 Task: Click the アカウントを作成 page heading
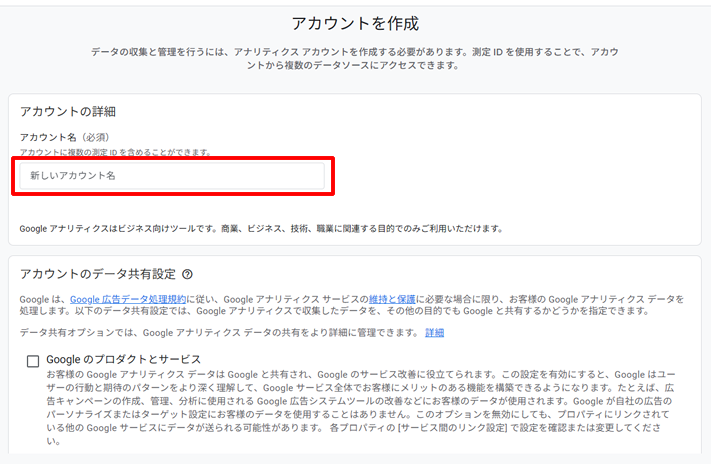coord(355,22)
